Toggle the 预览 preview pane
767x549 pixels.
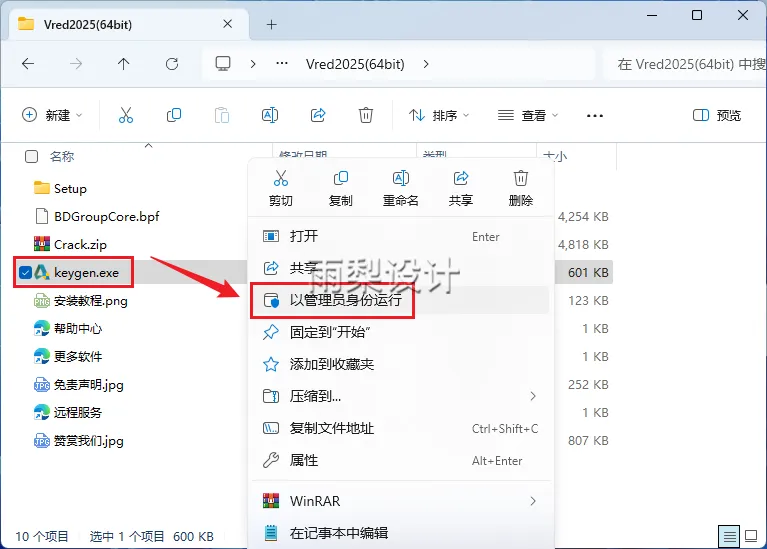[x=717, y=115]
